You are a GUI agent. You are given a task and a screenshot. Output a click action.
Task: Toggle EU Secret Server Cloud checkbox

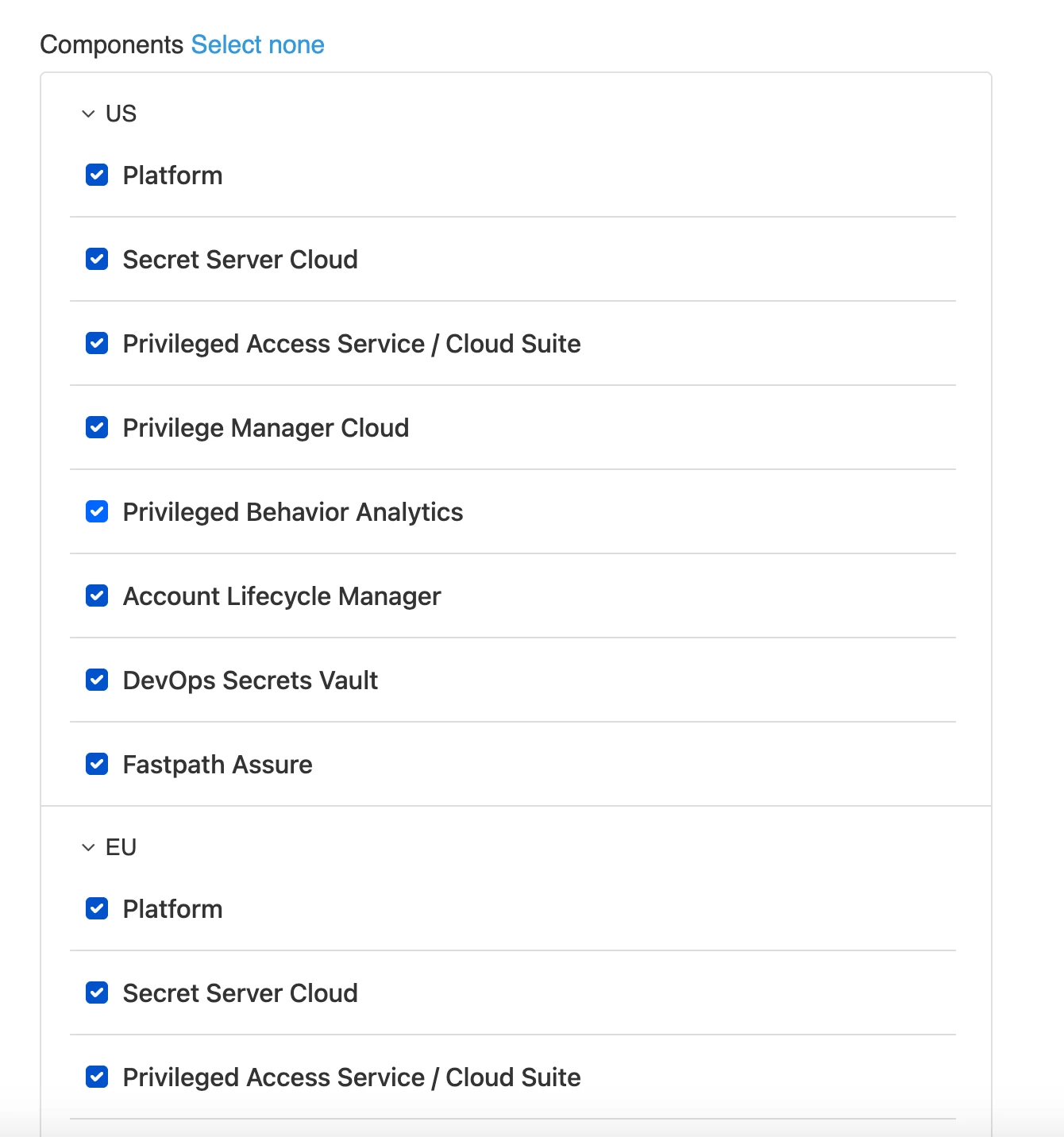(97, 992)
